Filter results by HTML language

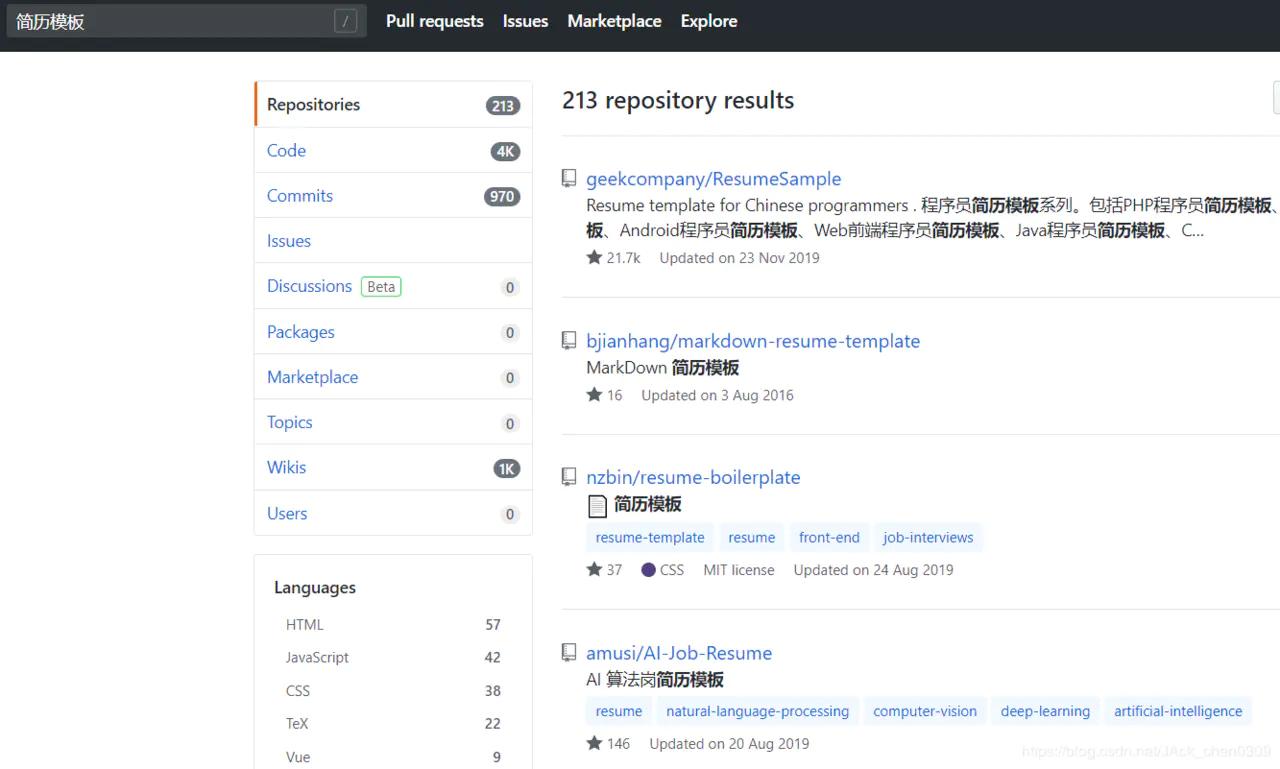pos(305,625)
